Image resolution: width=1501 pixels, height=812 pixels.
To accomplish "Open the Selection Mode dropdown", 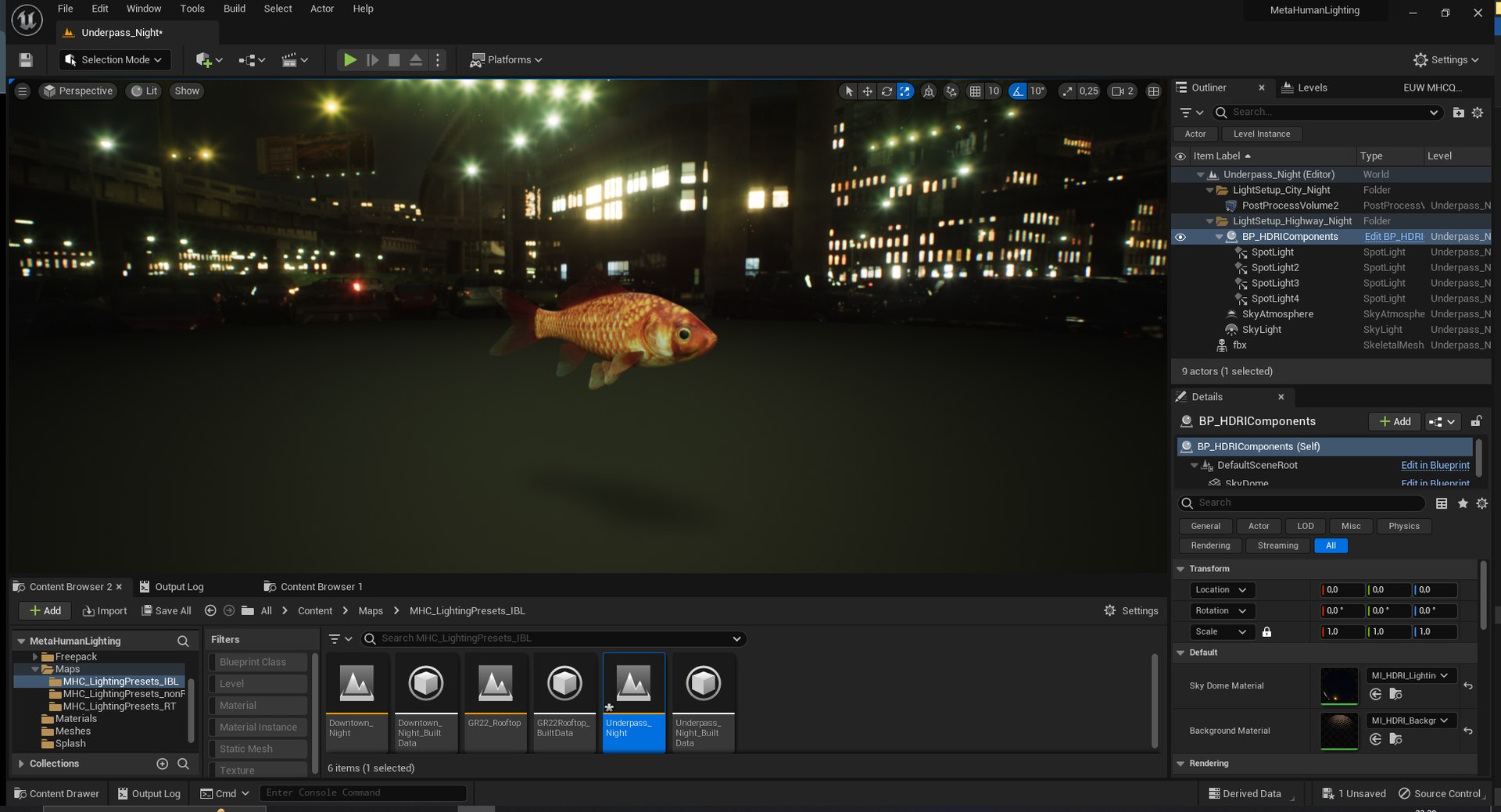I will tap(114, 60).
